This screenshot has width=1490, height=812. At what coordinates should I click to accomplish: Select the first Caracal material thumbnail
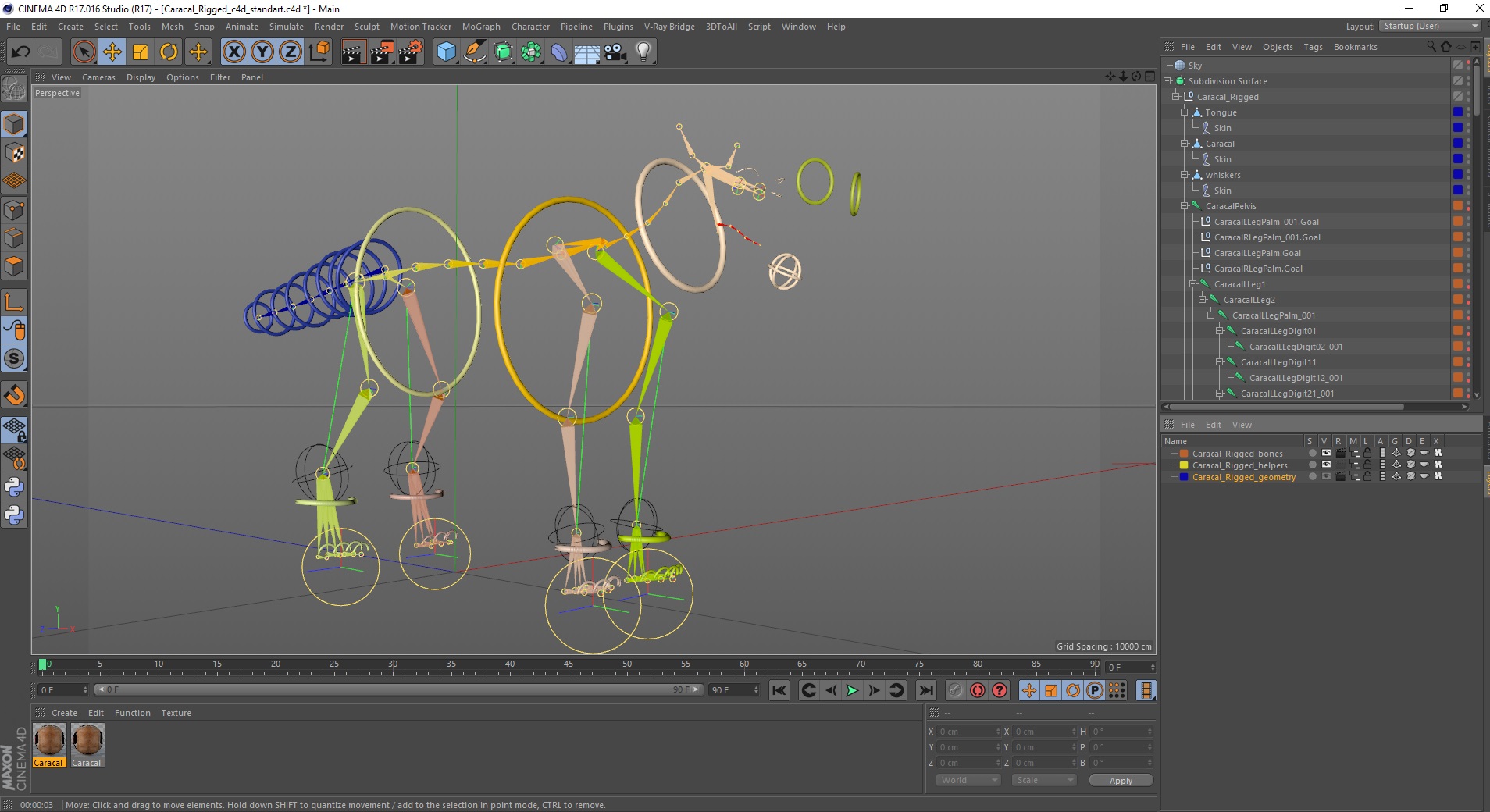[49, 740]
